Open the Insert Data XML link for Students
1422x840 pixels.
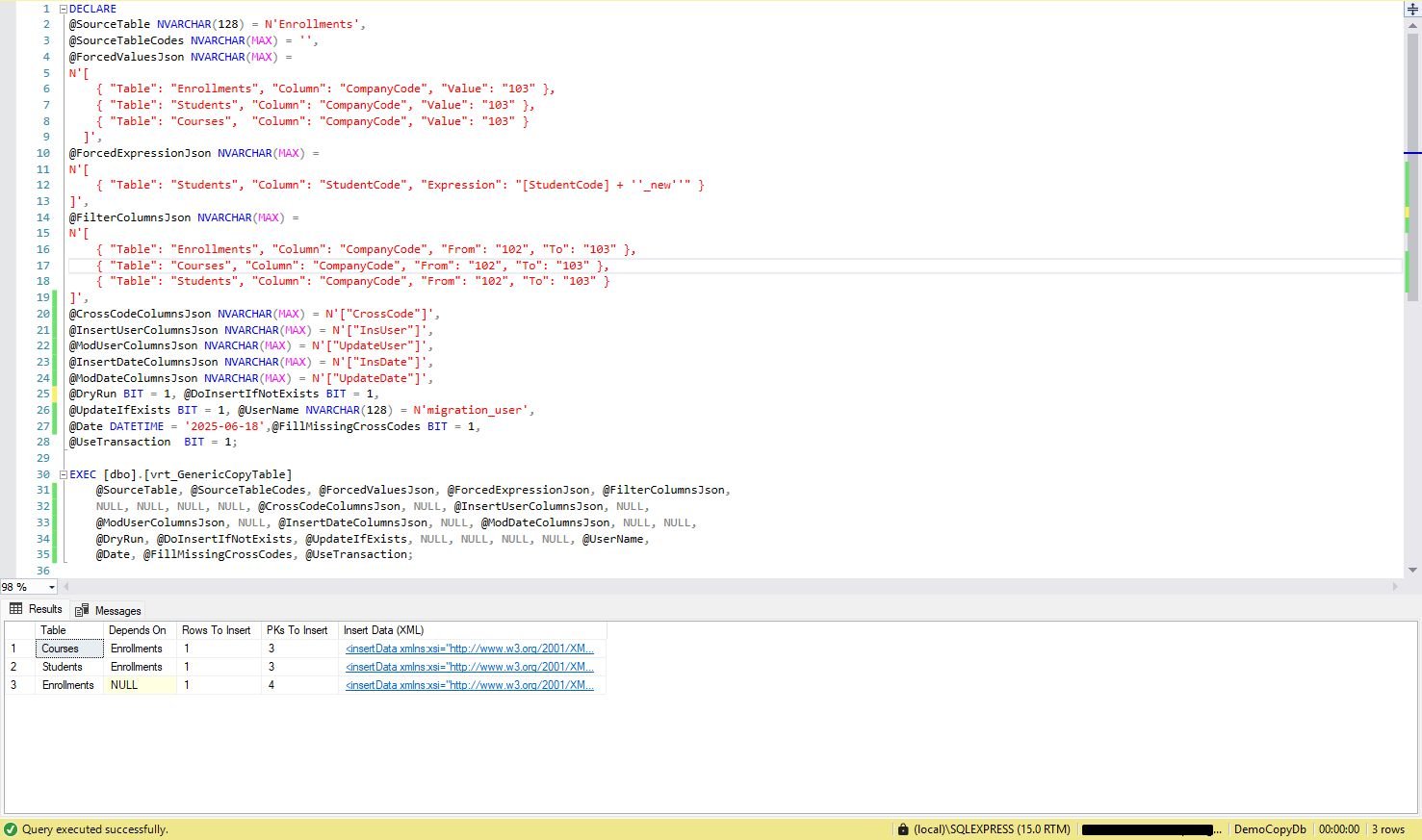[x=470, y=667]
